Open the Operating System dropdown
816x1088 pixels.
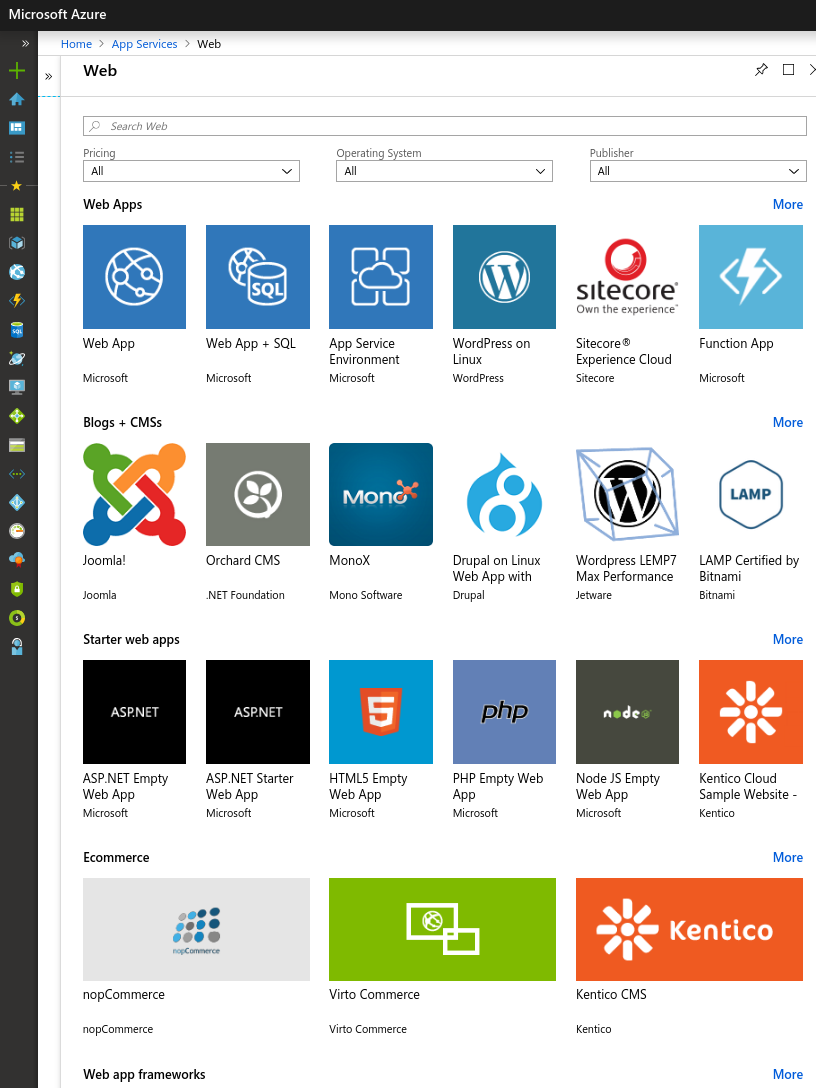tap(444, 171)
